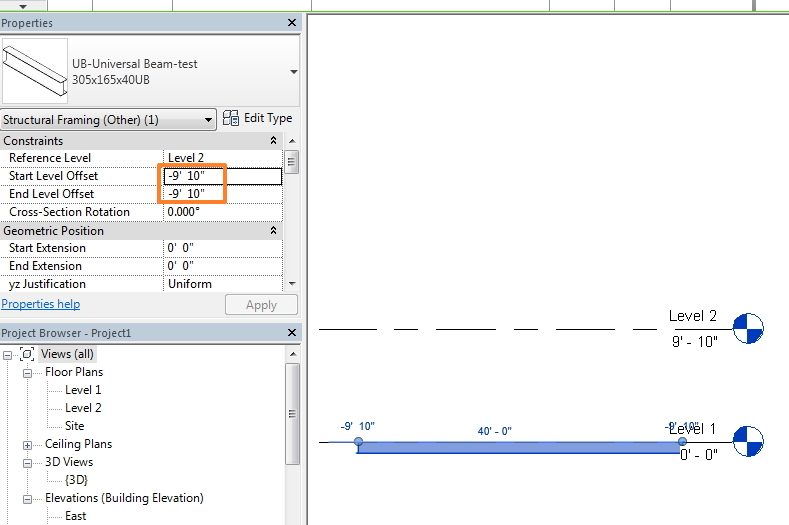
Task: Open the {3D} view
Action: [76, 480]
